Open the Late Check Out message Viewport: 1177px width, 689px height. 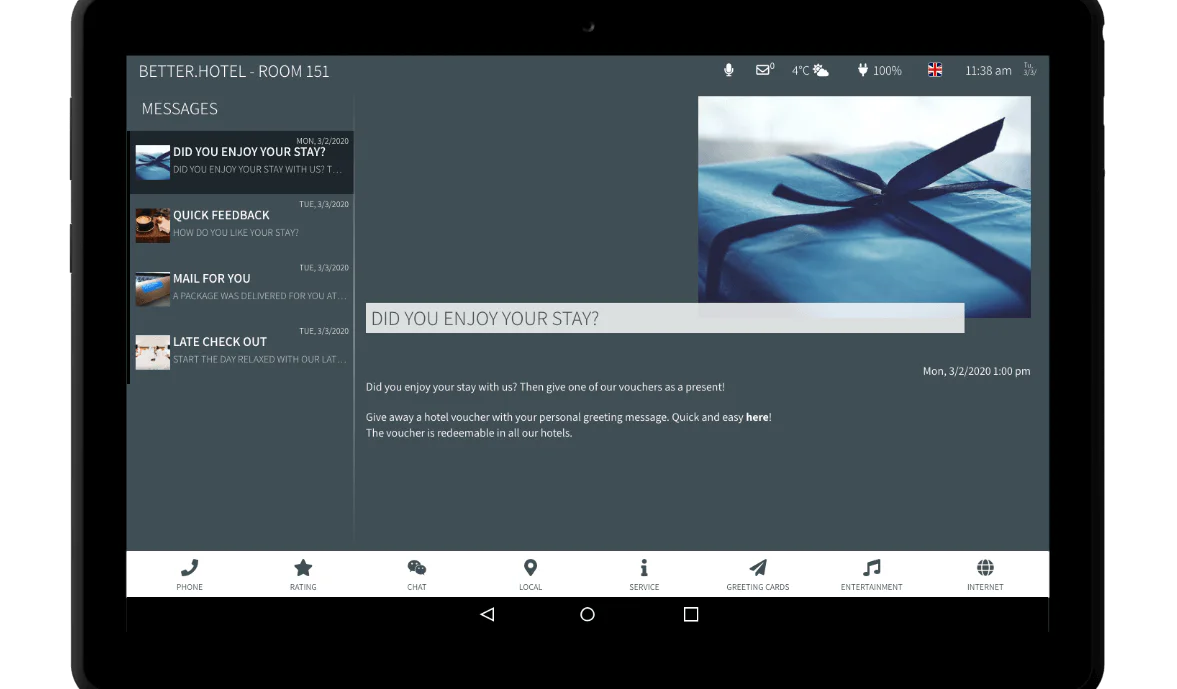241,352
